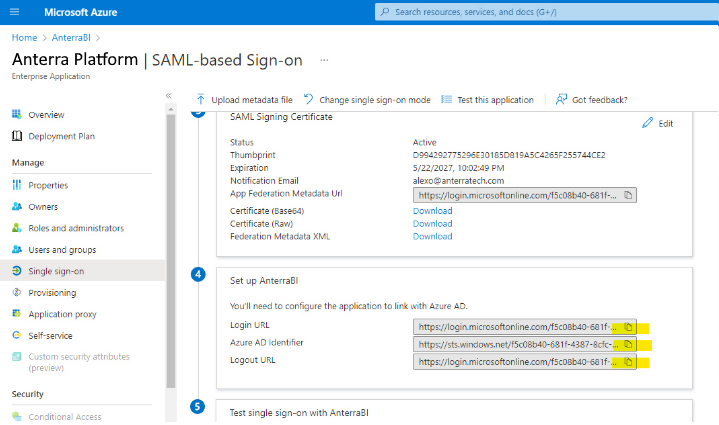
Task: Click the Owners people icon
Action: 17,206
